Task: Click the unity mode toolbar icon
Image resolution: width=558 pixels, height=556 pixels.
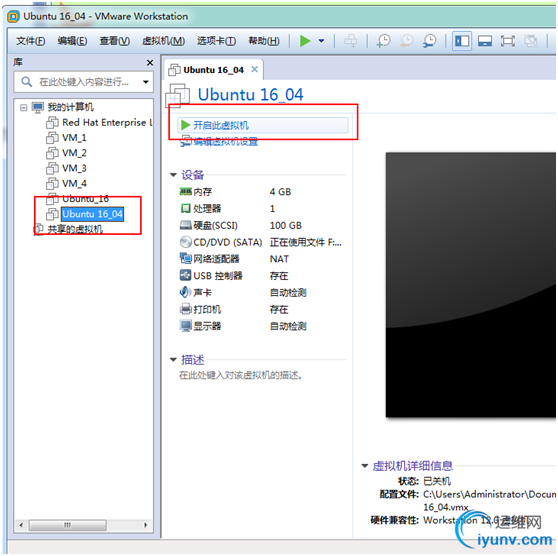Action: (x=531, y=41)
